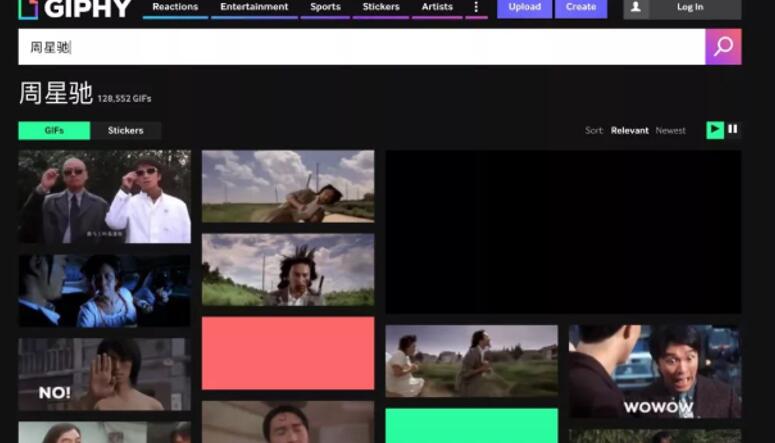Switch to the Stickers results toggle
The height and width of the screenshot is (443, 775).
point(125,131)
